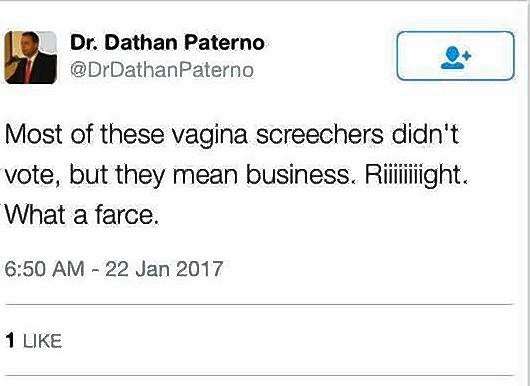This screenshot has width=530, height=386.
Task: Click the '6:50 AM' time text
Action: coord(44,269)
